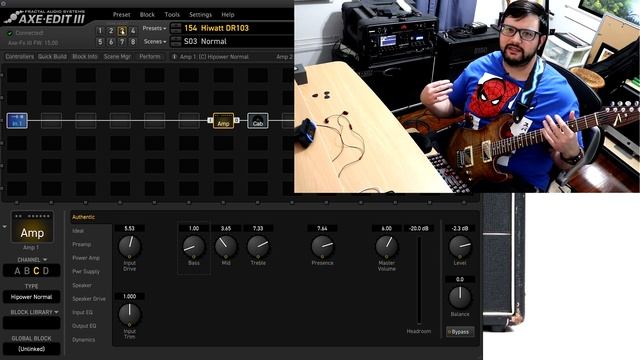Open the Controllers panel
640x360 pixels.
20,57
